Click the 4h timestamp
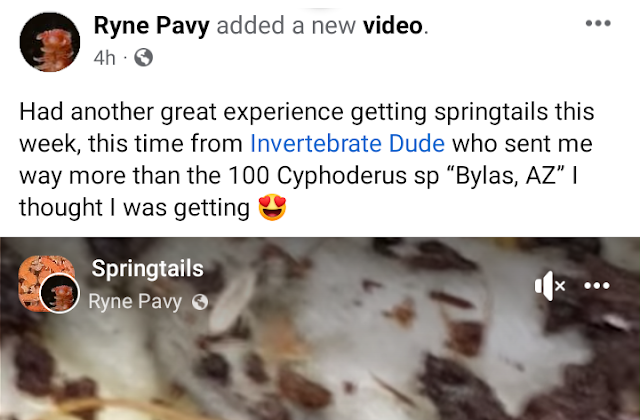640x420 pixels. pyautogui.click(x=104, y=58)
